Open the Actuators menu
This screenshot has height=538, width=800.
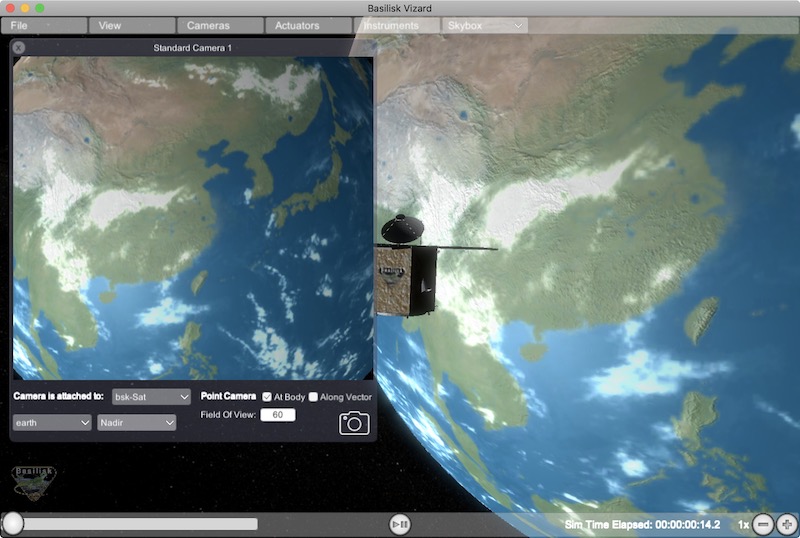tap(307, 25)
